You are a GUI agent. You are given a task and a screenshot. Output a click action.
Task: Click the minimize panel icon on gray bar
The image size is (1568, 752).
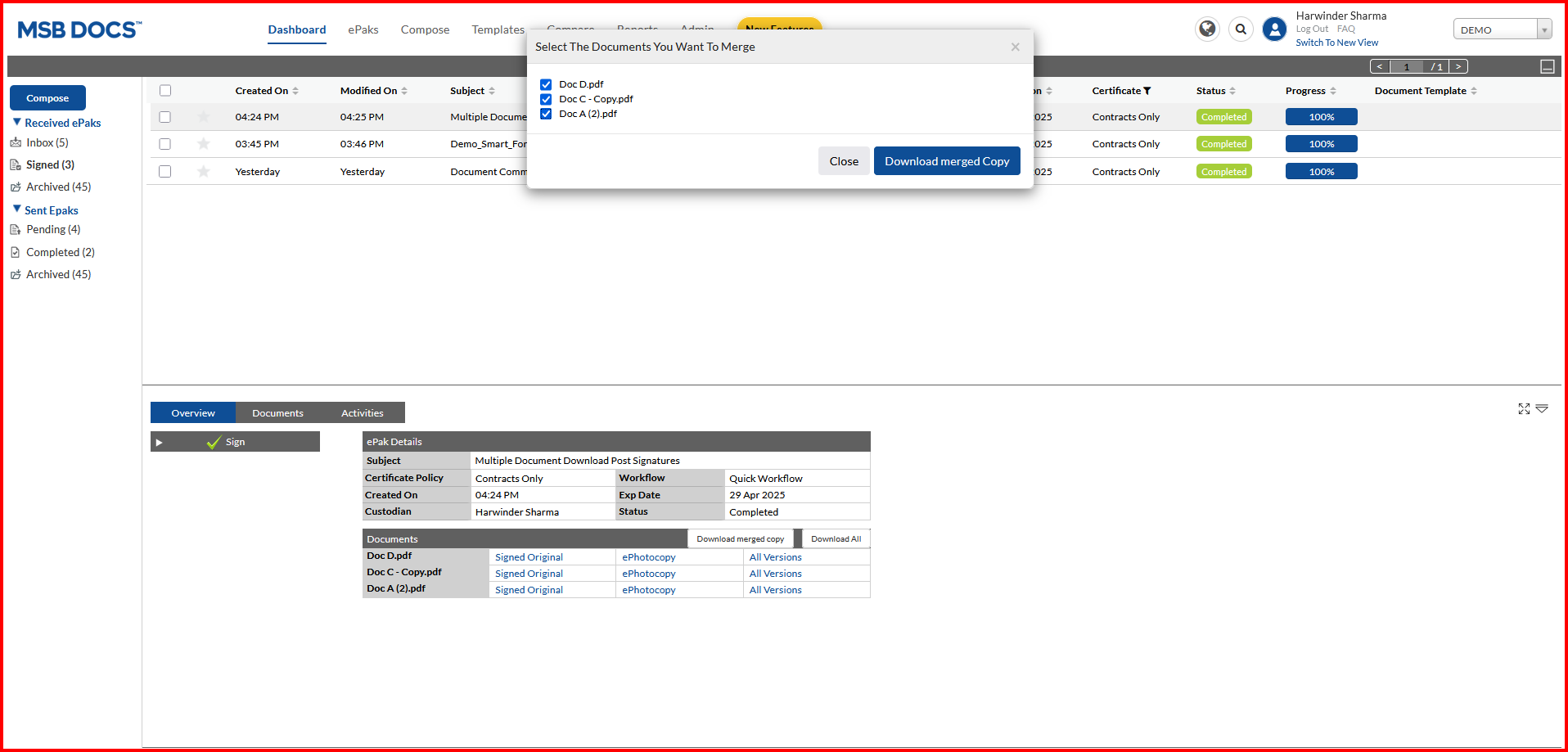coord(1547,67)
